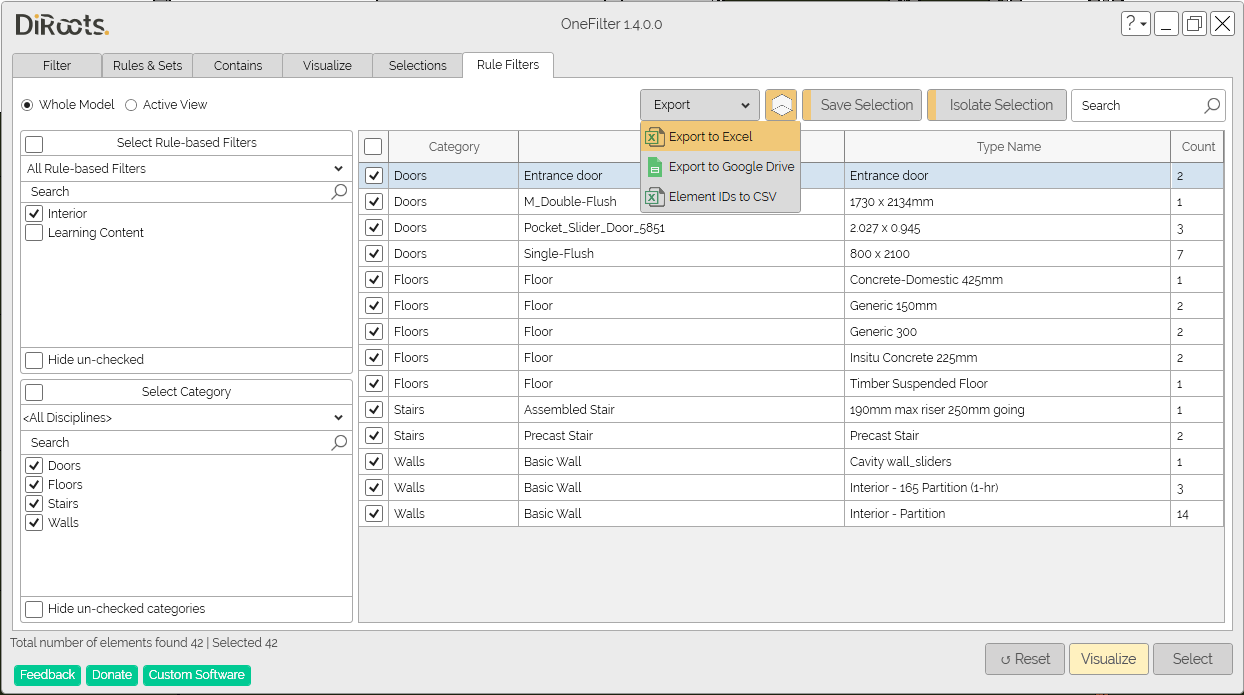Open the Export dropdown arrow
Viewport: 1244px width, 695px height.
pyautogui.click(x=744, y=104)
